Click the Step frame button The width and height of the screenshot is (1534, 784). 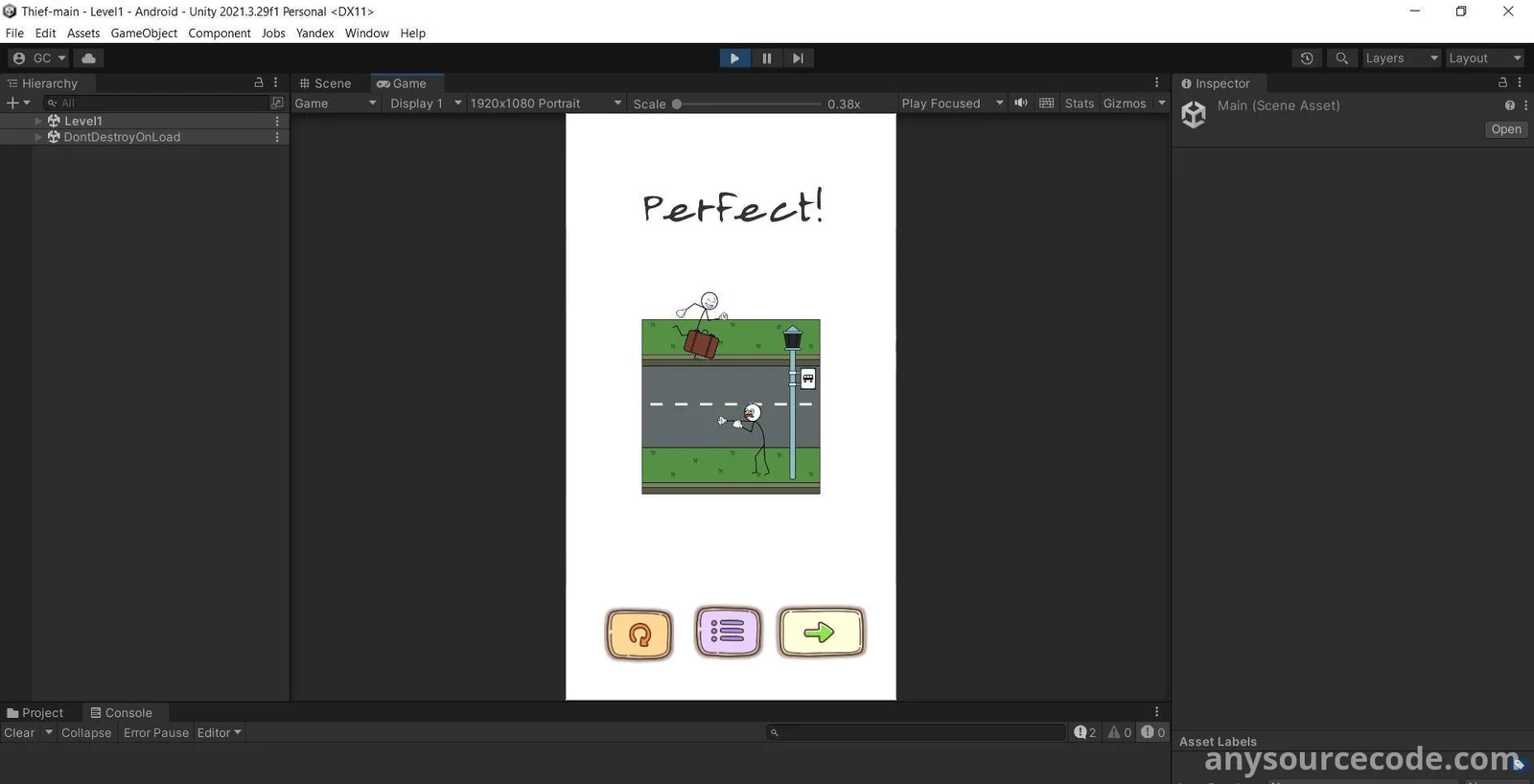[798, 58]
